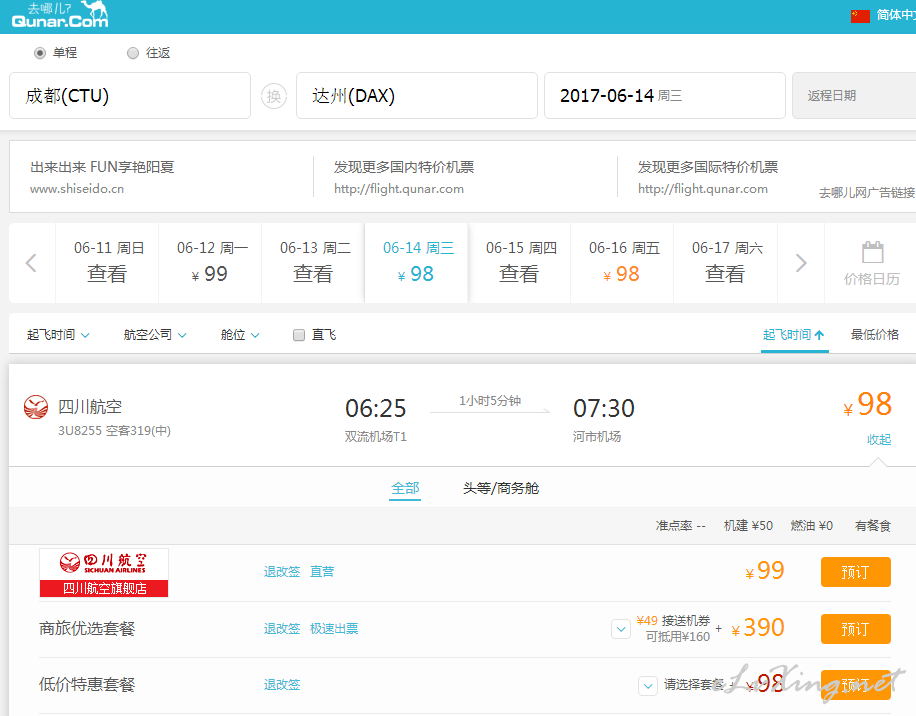Image resolution: width=916 pixels, height=716 pixels.
Task: Click the 返程日期 return date field
Action: 854,96
